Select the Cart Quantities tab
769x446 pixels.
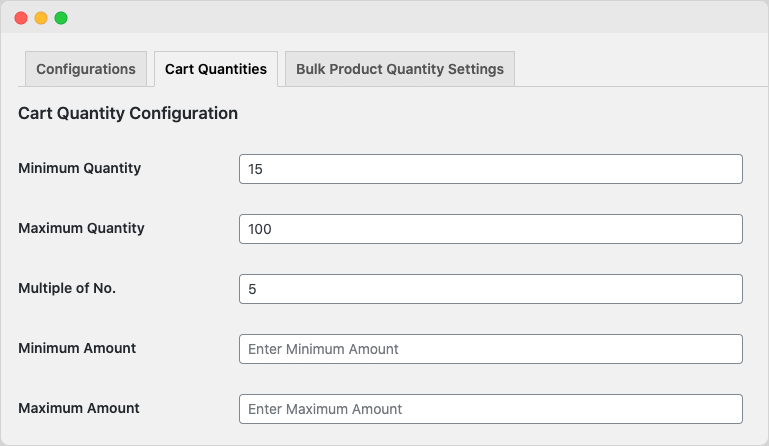click(216, 69)
